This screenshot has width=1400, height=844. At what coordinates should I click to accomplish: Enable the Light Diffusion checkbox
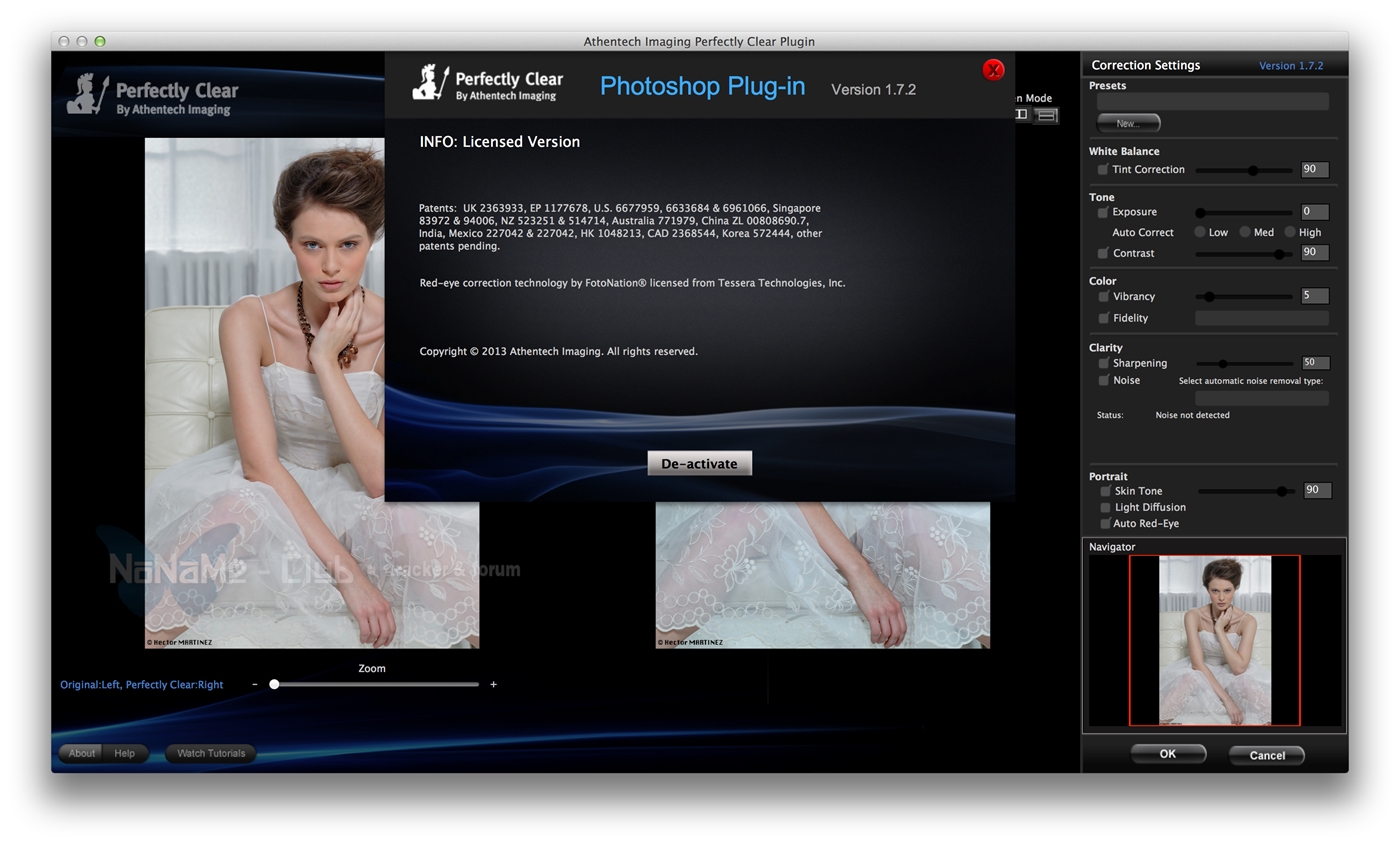pos(1105,507)
